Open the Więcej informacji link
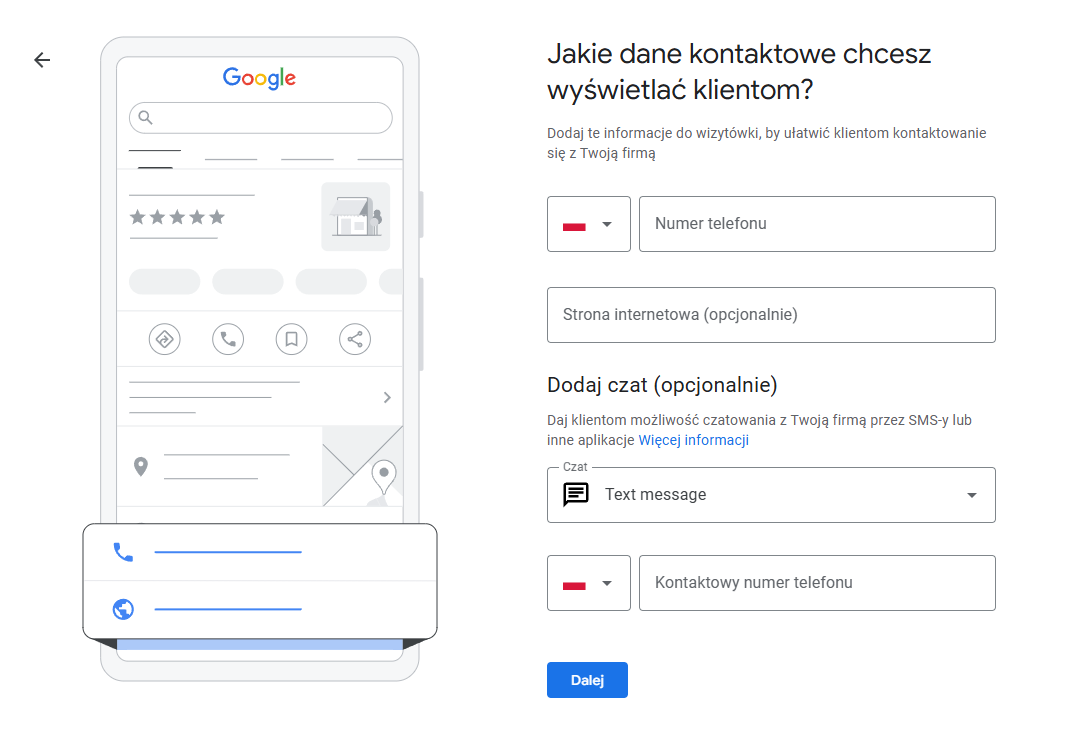The image size is (1071, 742). [x=694, y=440]
